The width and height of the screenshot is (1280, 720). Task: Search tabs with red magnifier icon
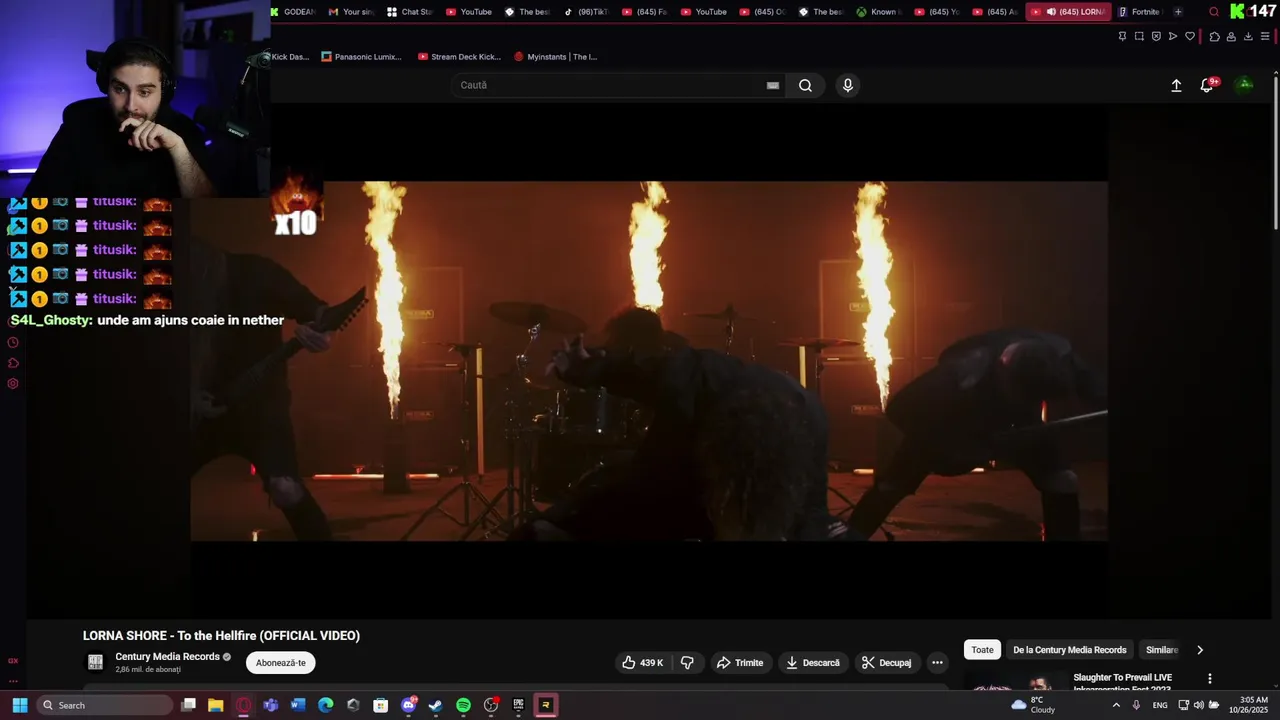tap(1214, 12)
